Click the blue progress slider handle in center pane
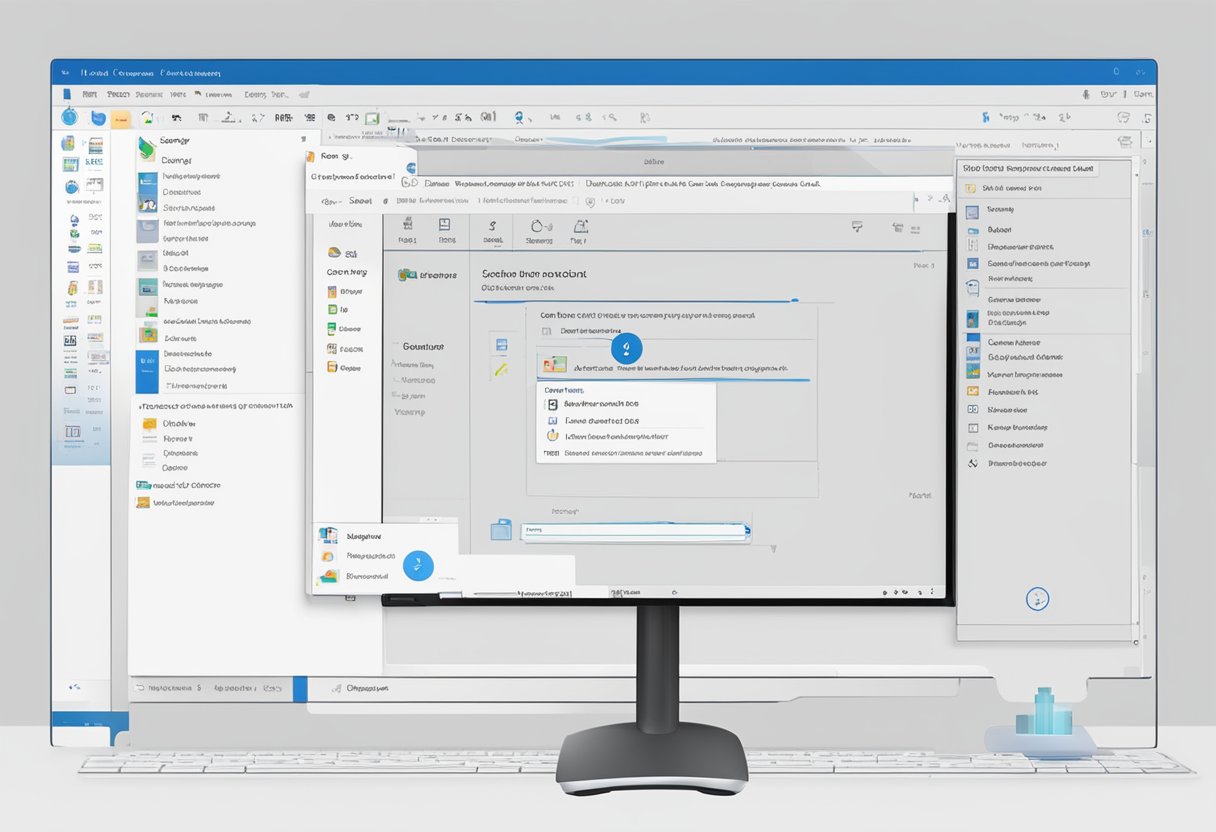 (x=626, y=349)
